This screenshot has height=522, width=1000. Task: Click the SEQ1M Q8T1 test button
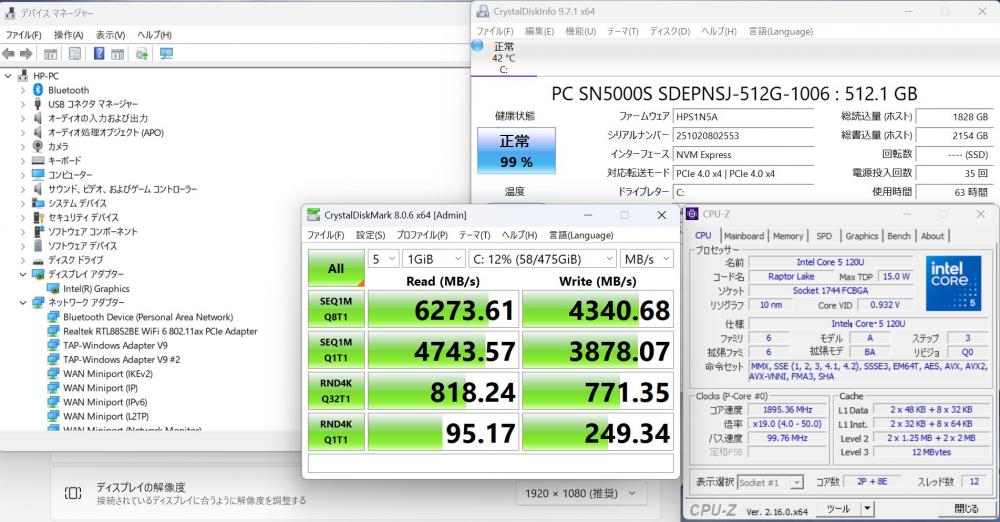coord(336,309)
